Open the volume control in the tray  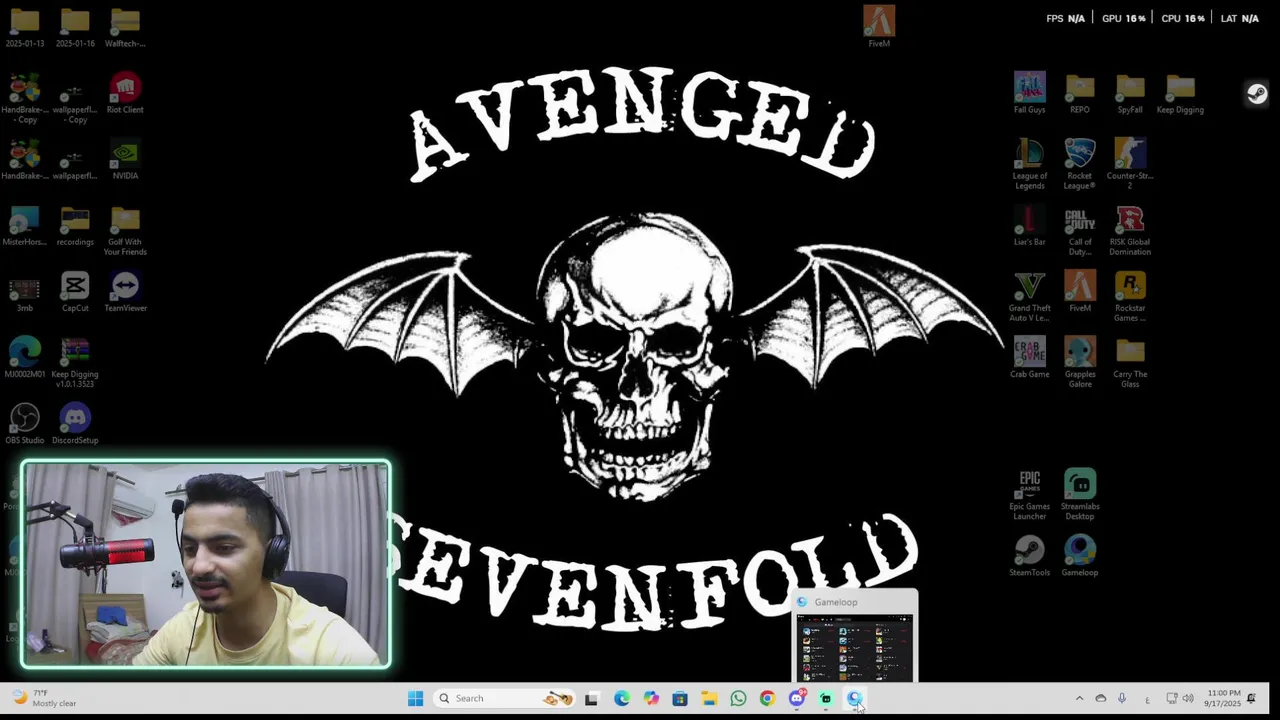tap(1188, 699)
